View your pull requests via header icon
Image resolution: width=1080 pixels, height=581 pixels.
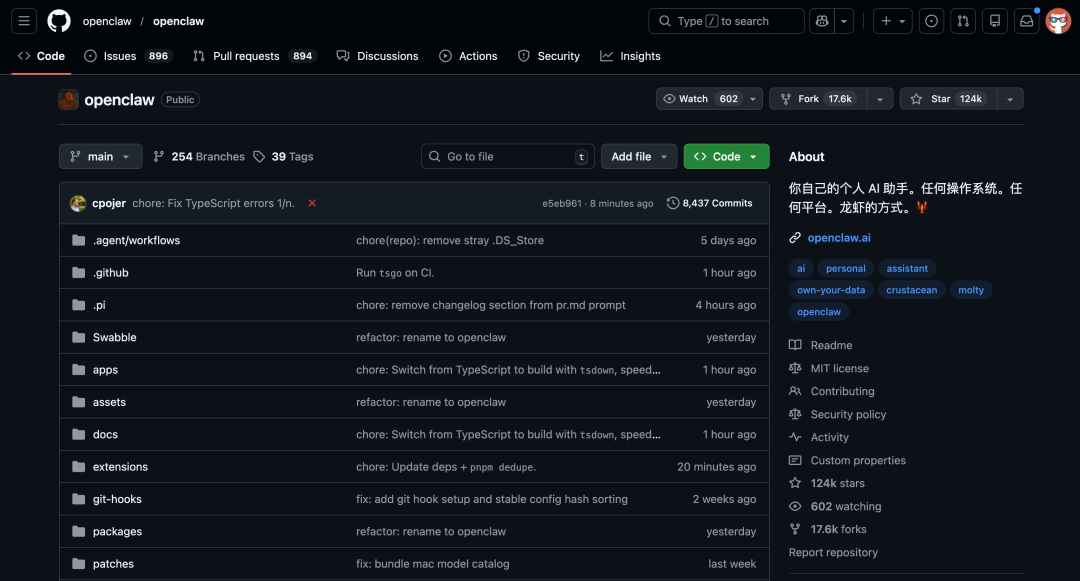tap(963, 20)
